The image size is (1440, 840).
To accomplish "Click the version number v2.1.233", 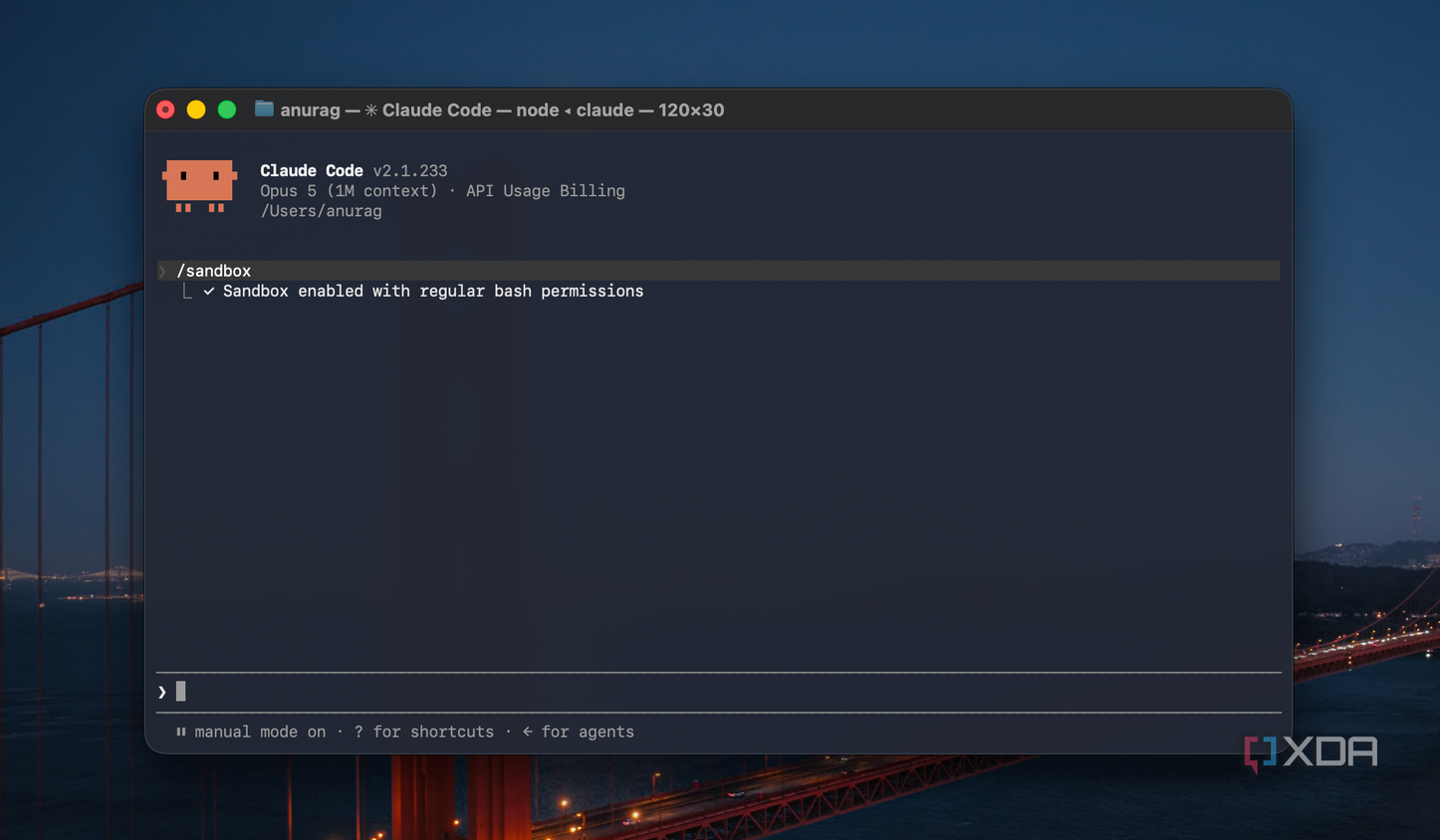I will pyautogui.click(x=410, y=171).
